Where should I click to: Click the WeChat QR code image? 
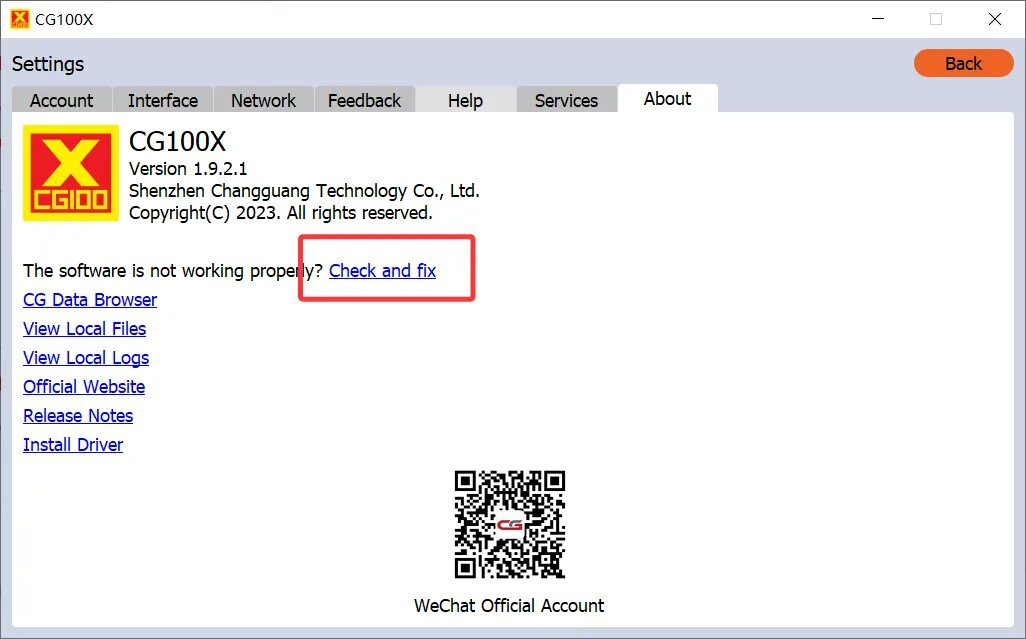tap(510, 524)
